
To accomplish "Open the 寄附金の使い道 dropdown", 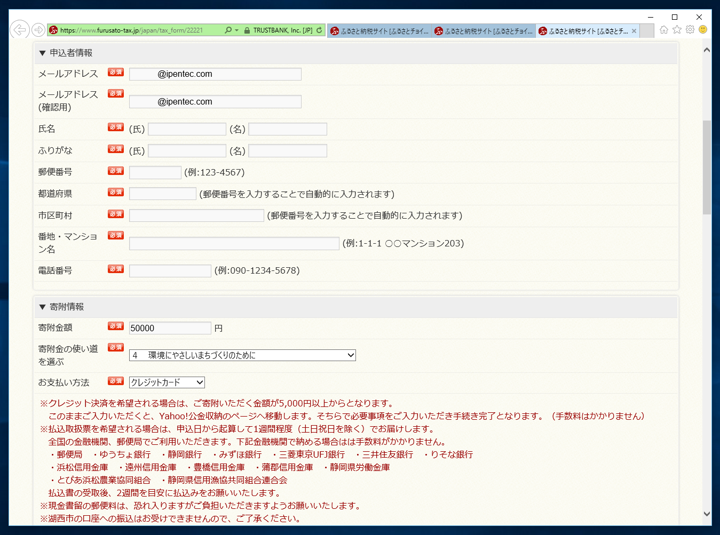I will pos(242,355).
